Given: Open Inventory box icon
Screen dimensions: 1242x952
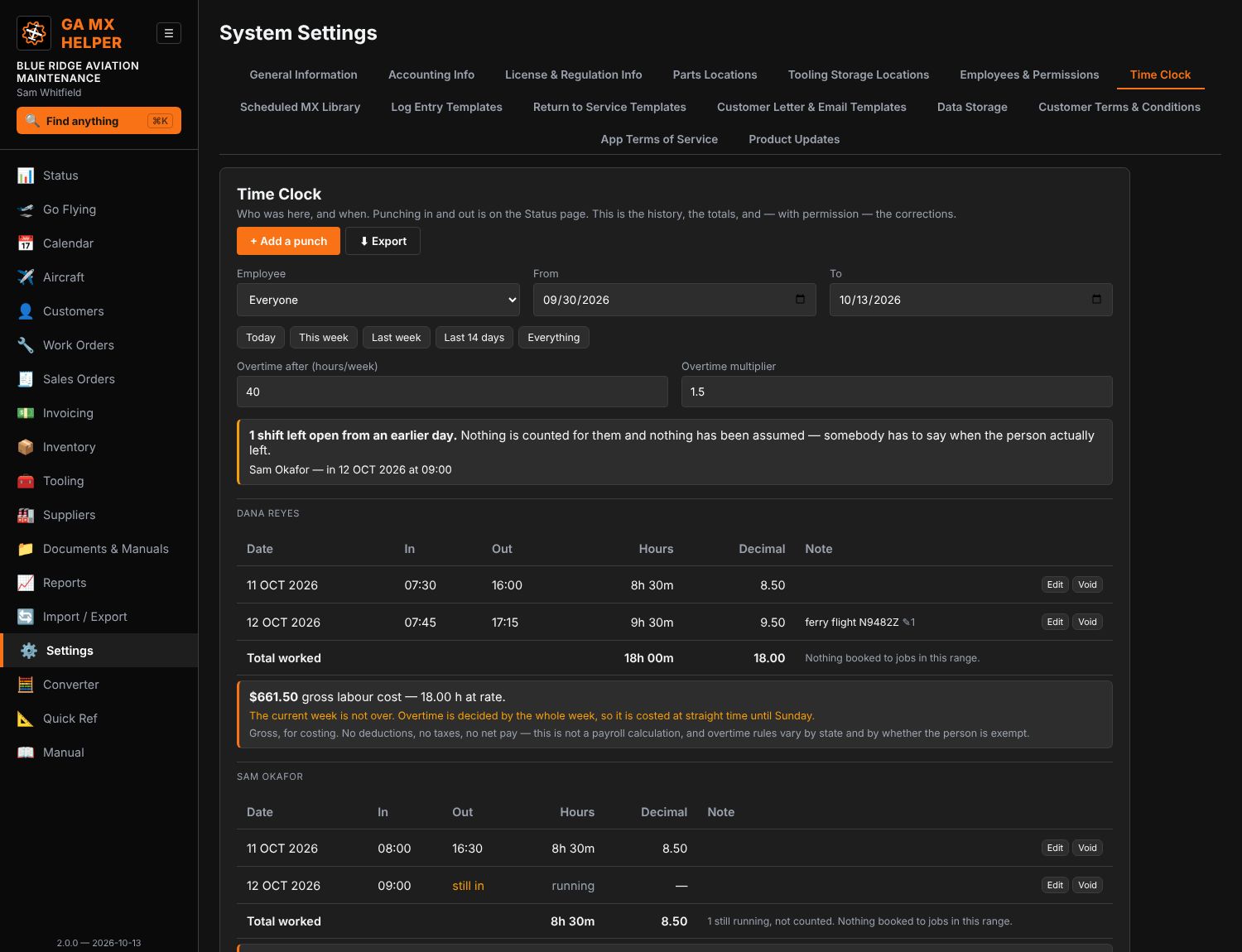Looking at the screenshot, I should click(26, 447).
